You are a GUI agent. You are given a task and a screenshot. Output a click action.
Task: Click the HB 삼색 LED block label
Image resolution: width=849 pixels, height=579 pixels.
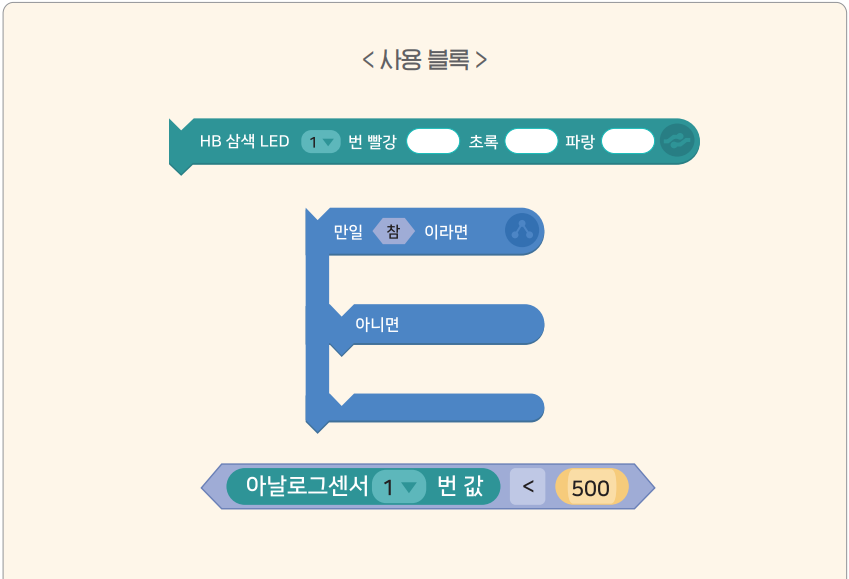click(244, 142)
